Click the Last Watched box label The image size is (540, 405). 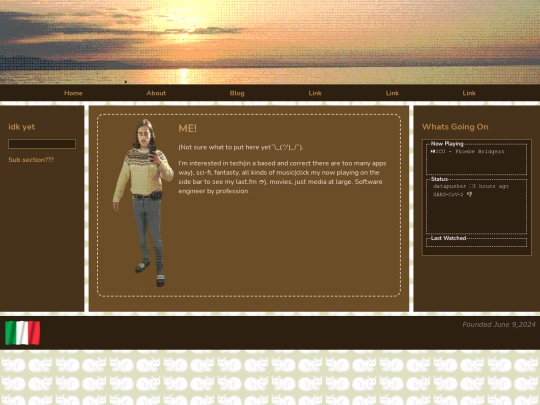point(448,238)
